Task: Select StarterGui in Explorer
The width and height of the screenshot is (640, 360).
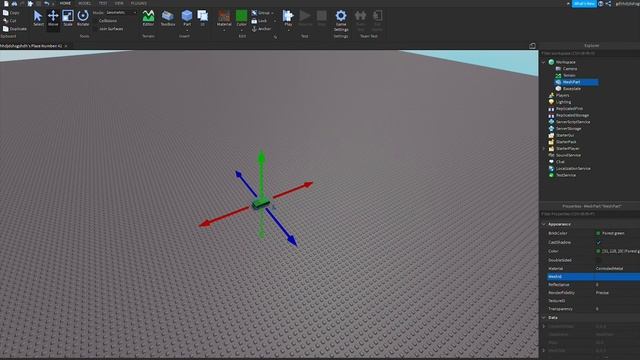Action: (565, 135)
